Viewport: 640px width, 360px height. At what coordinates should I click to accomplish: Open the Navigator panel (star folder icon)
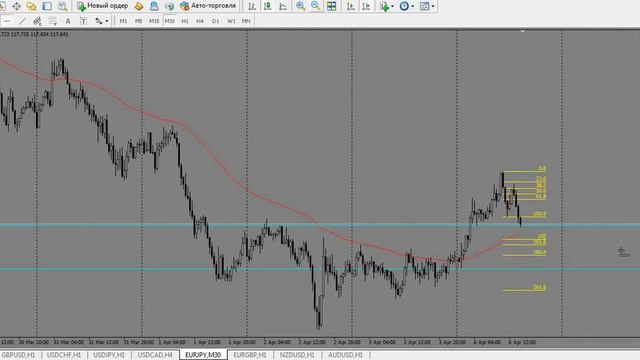(31, 6)
